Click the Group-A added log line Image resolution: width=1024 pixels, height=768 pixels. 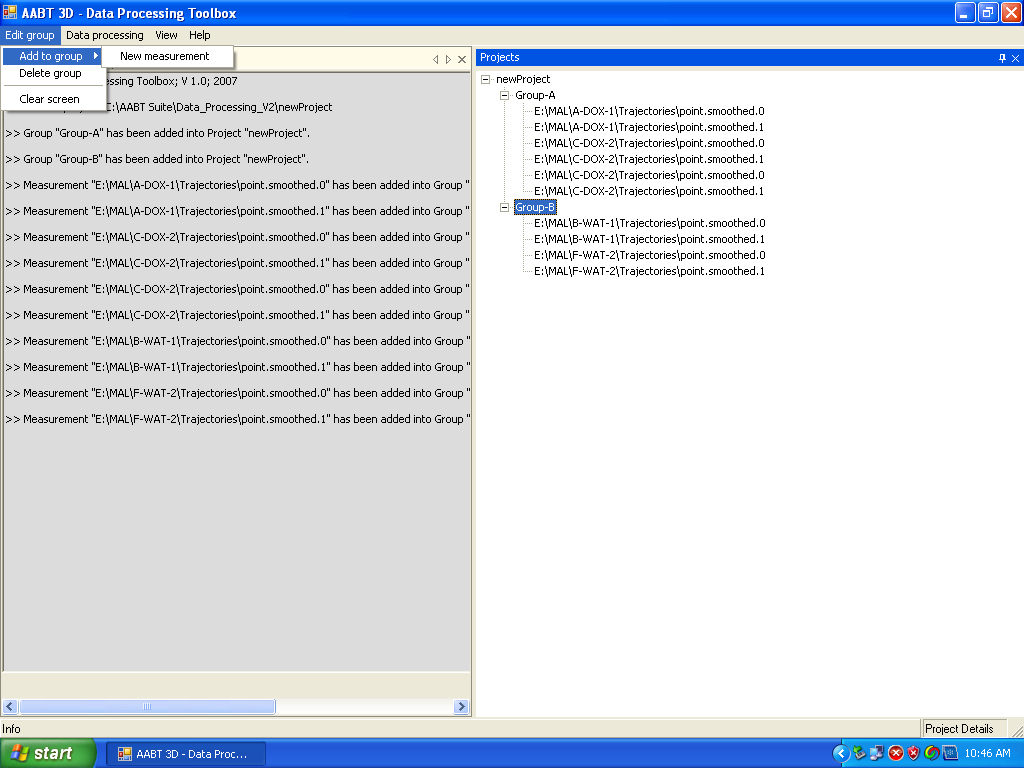click(x=157, y=133)
